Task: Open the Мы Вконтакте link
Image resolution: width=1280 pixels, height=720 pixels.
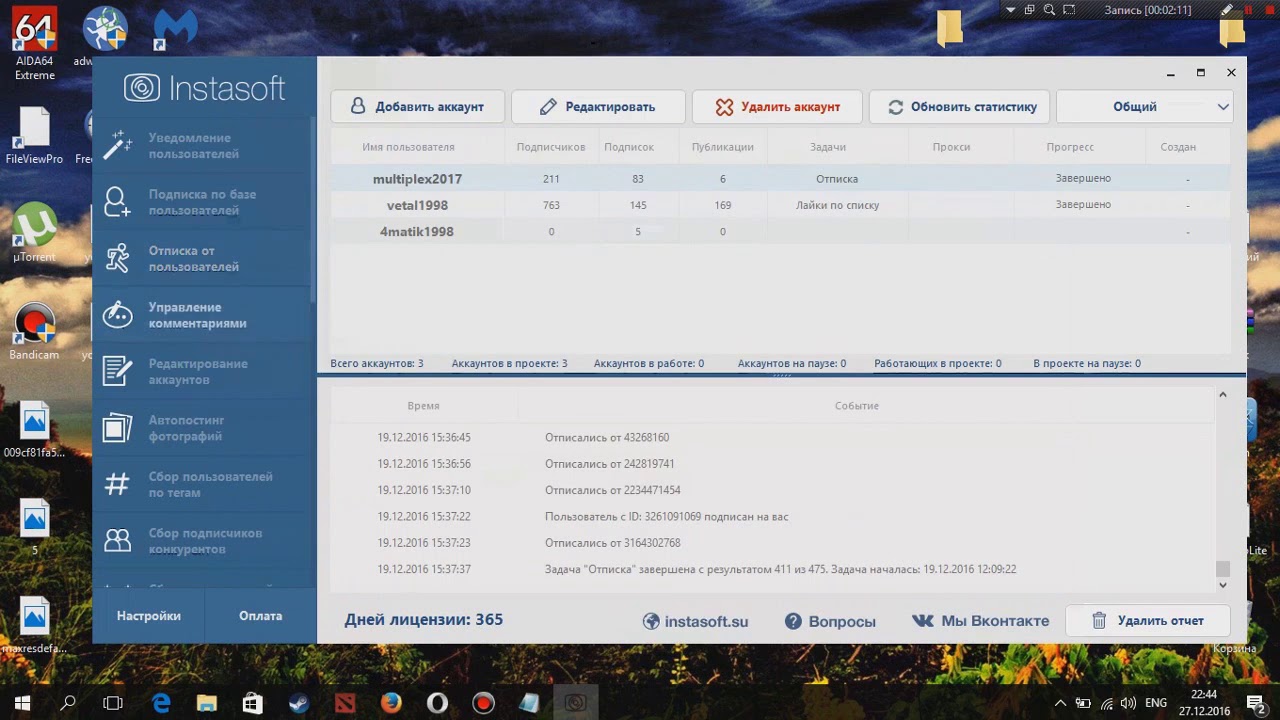Action: [981, 621]
